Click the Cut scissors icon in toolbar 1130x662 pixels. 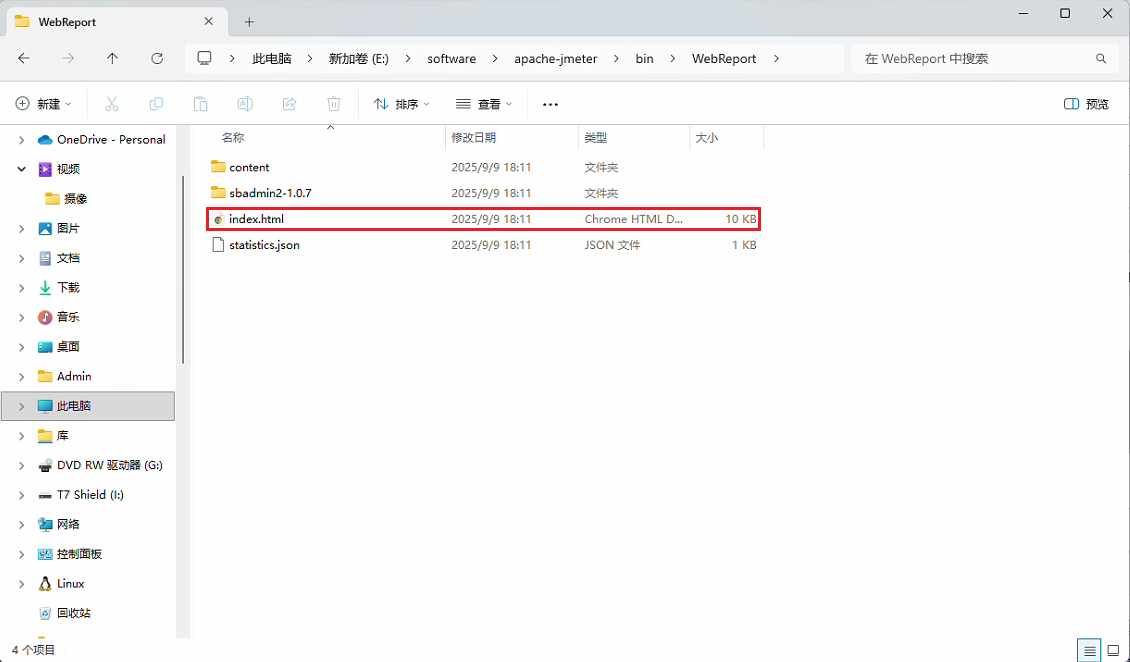pos(112,104)
